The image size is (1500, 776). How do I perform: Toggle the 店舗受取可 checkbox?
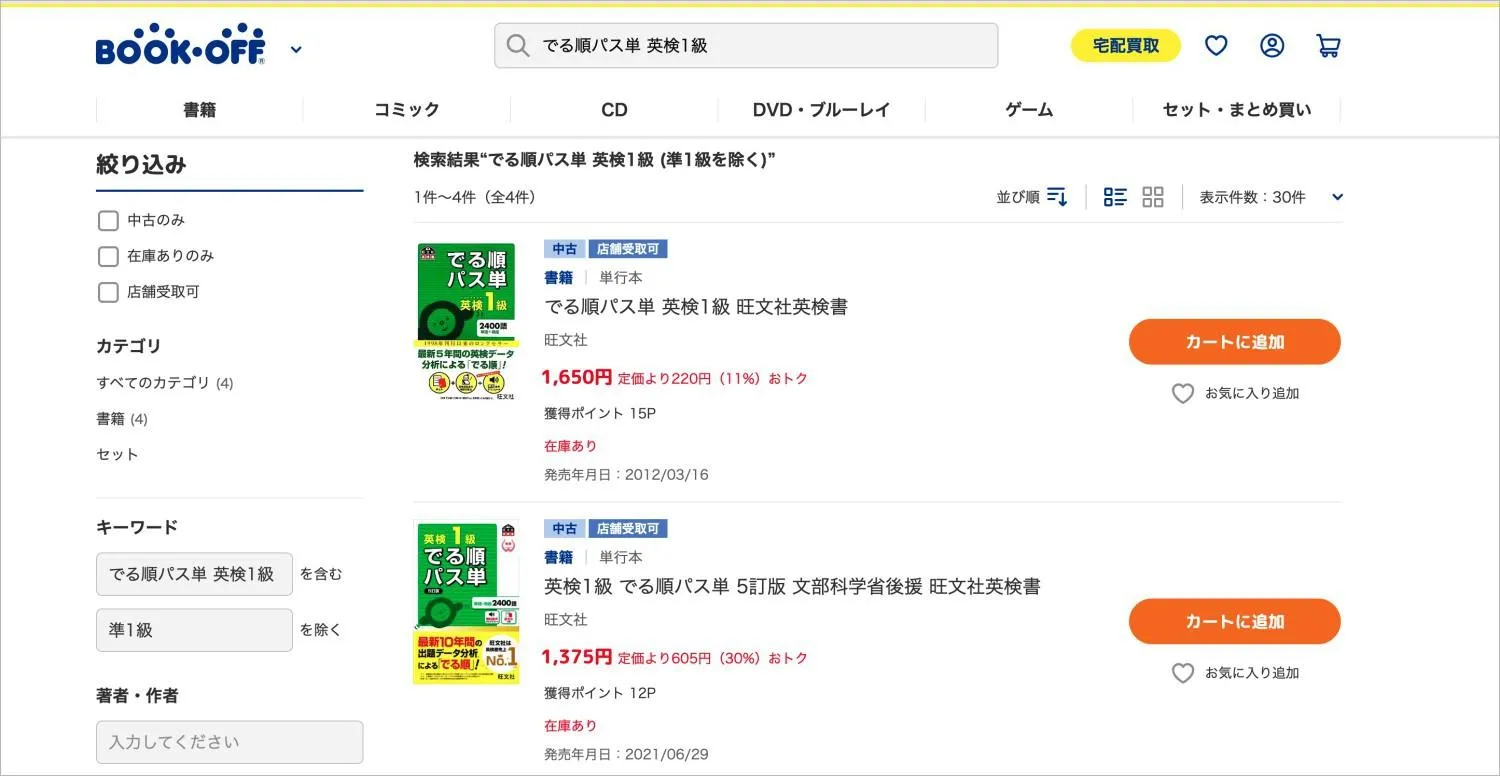(x=108, y=292)
